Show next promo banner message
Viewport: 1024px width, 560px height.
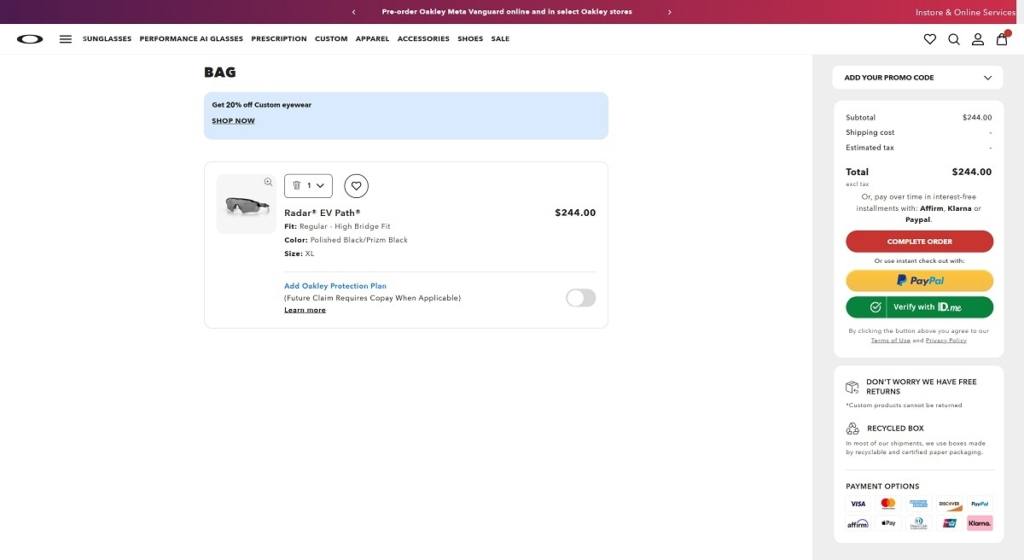click(x=670, y=12)
